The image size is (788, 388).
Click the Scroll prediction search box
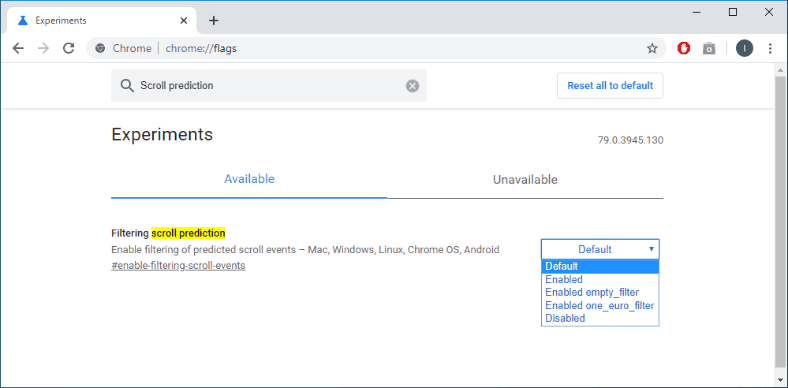point(269,85)
